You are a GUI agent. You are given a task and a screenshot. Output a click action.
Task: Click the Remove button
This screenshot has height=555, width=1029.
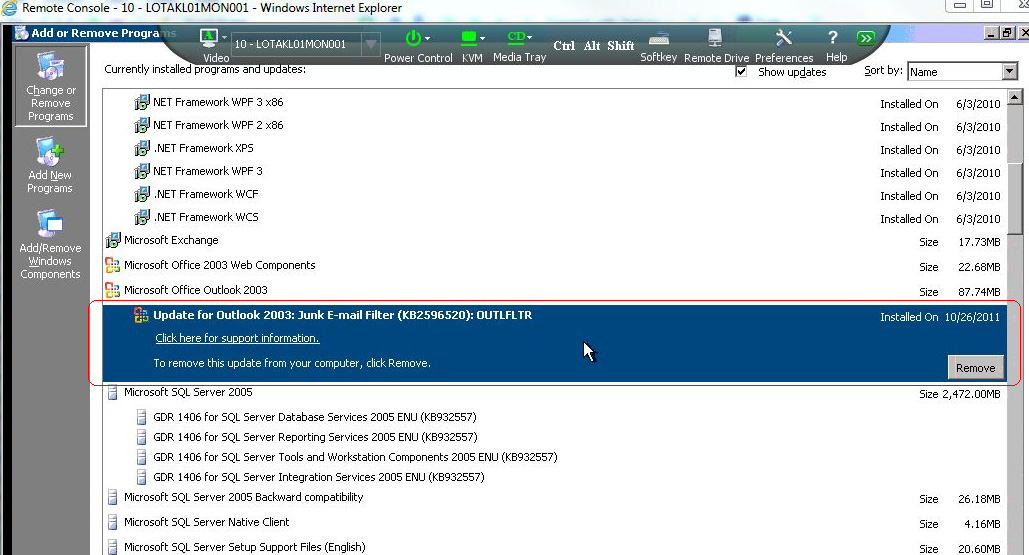click(x=975, y=368)
